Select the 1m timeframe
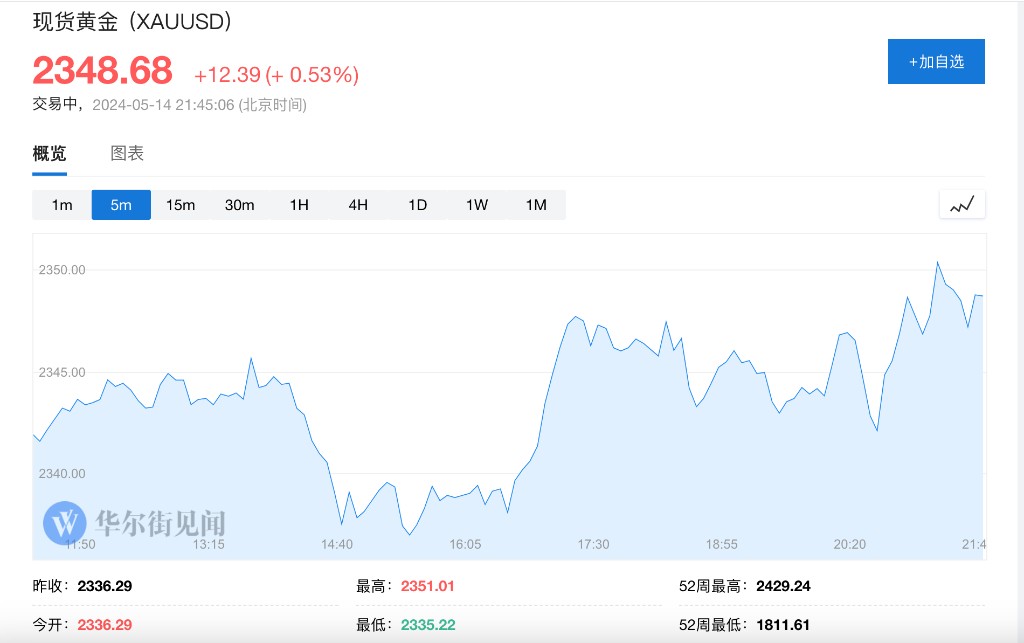1024x643 pixels. point(62,205)
